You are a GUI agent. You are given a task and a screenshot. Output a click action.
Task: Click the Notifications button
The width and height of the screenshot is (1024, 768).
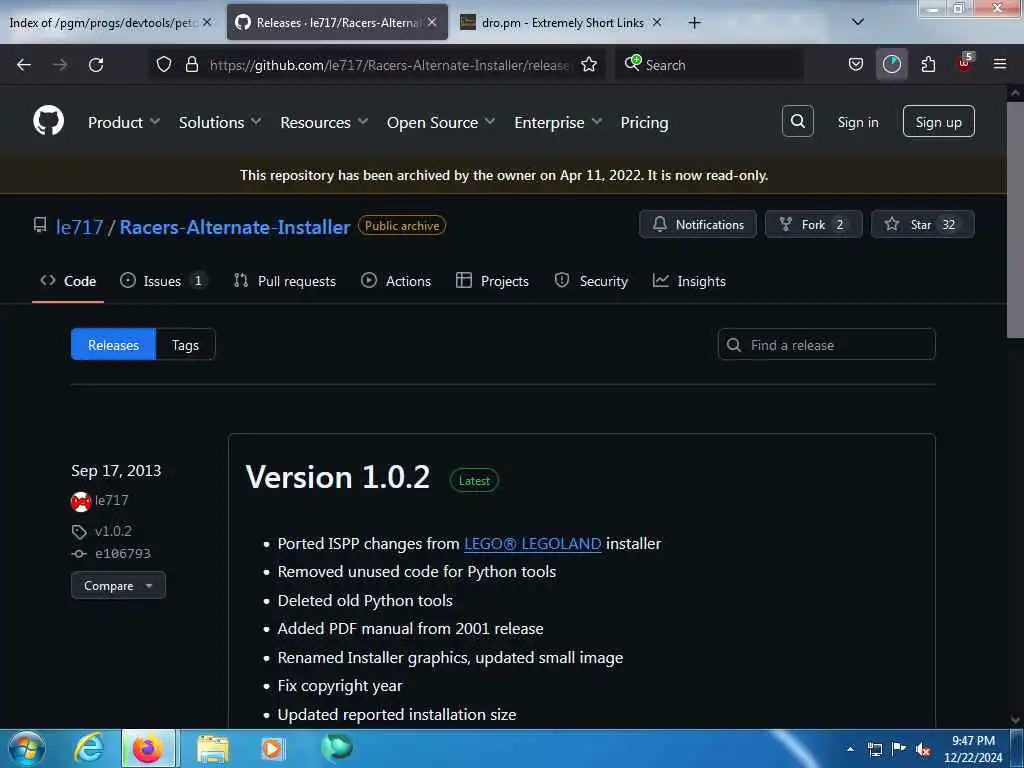point(697,224)
